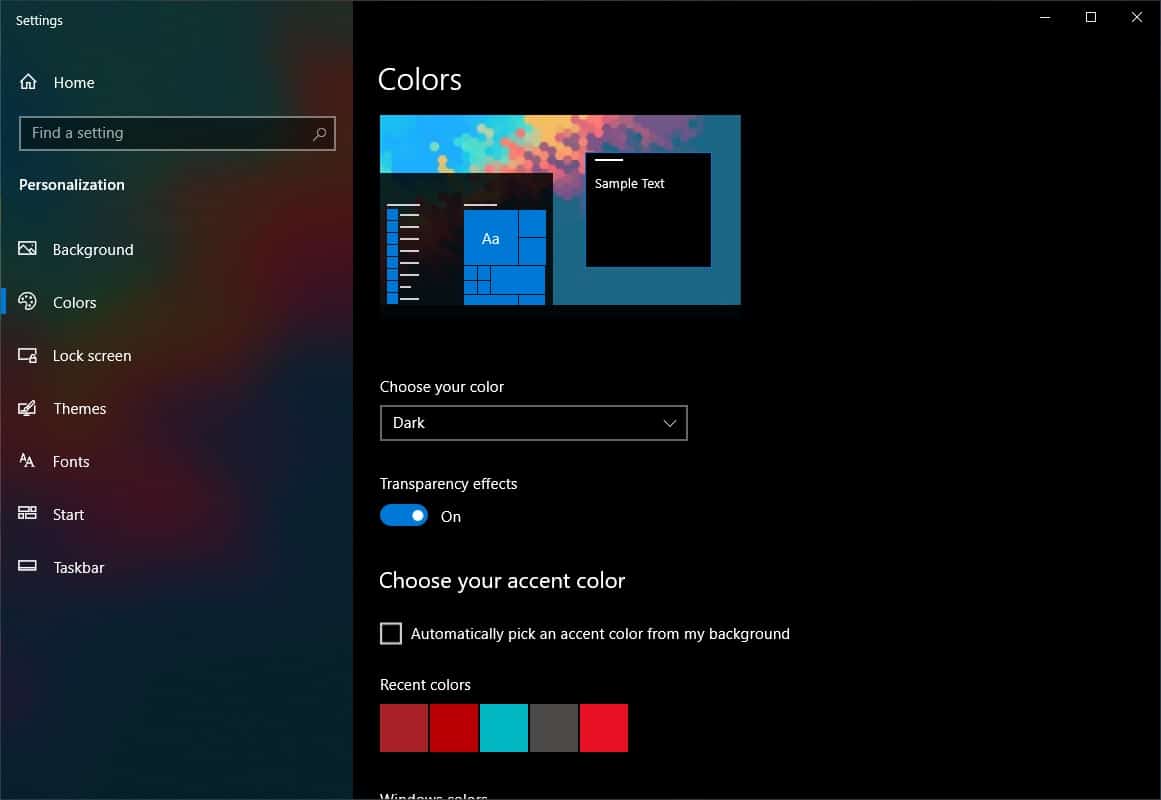Click the Recent colors label

tap(425, 684)
